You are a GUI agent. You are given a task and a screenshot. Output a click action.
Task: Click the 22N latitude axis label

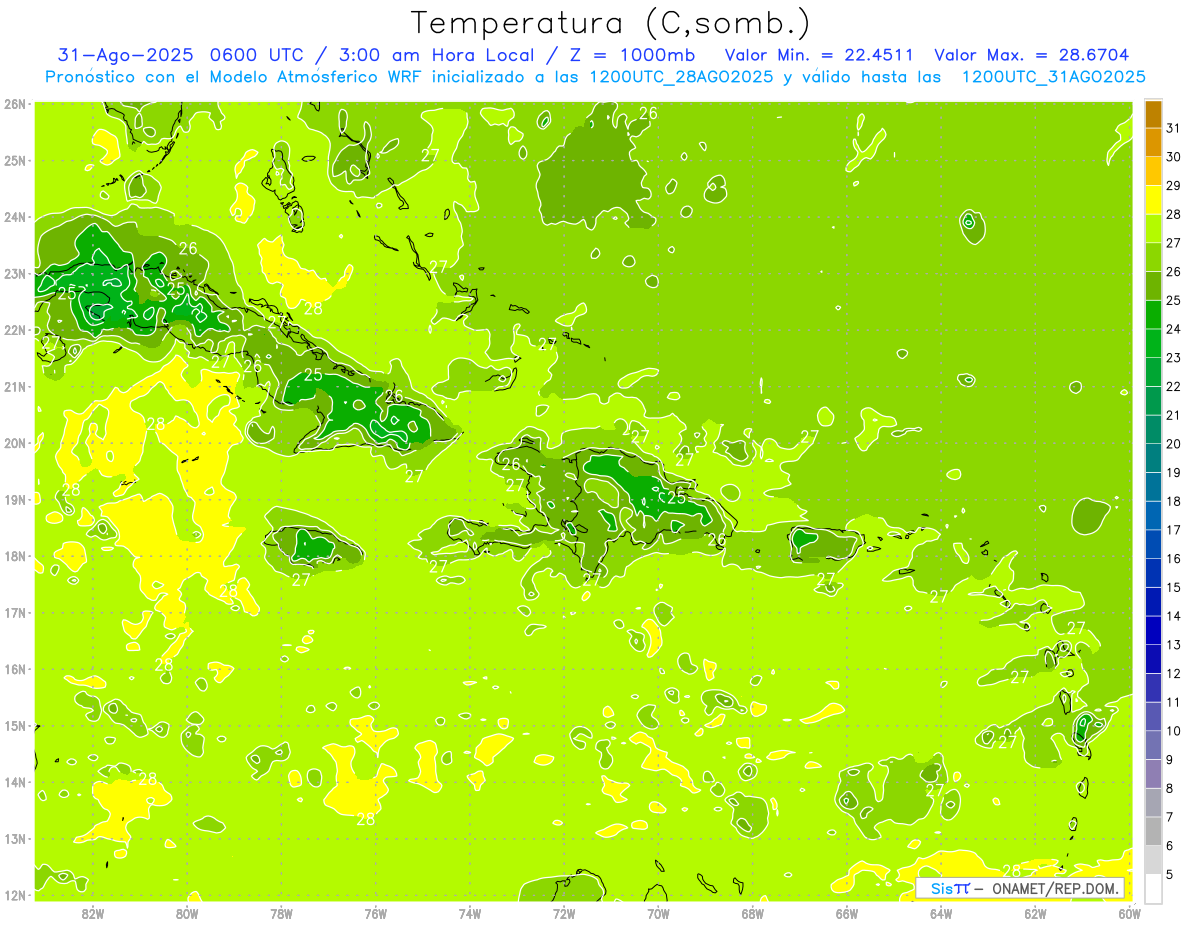pyautogui.click(x=15, y=330)
